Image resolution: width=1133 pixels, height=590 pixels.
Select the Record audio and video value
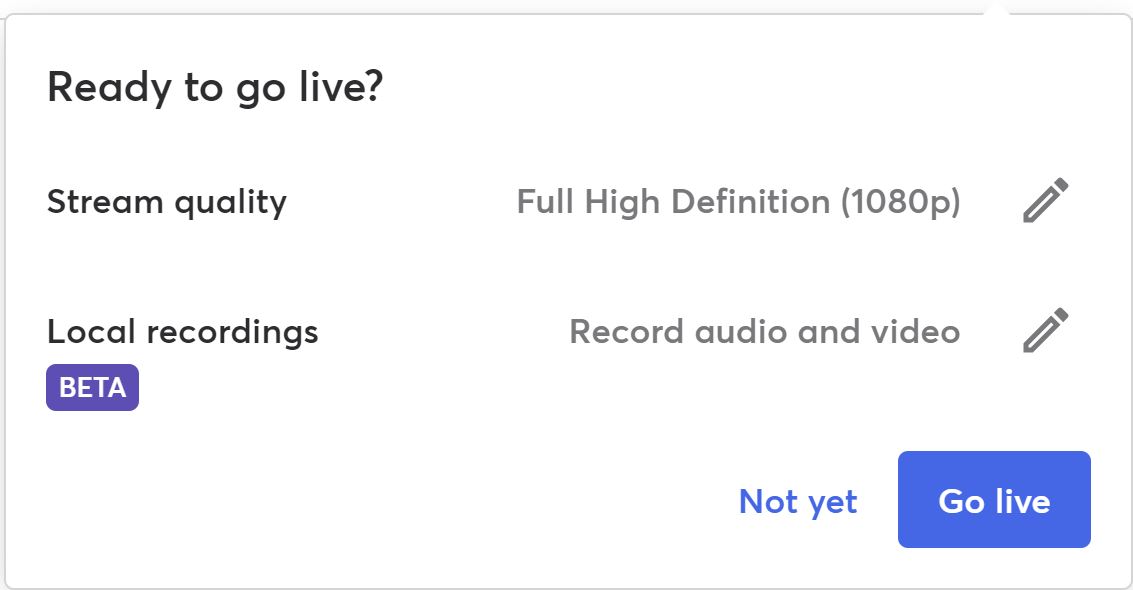765,331
